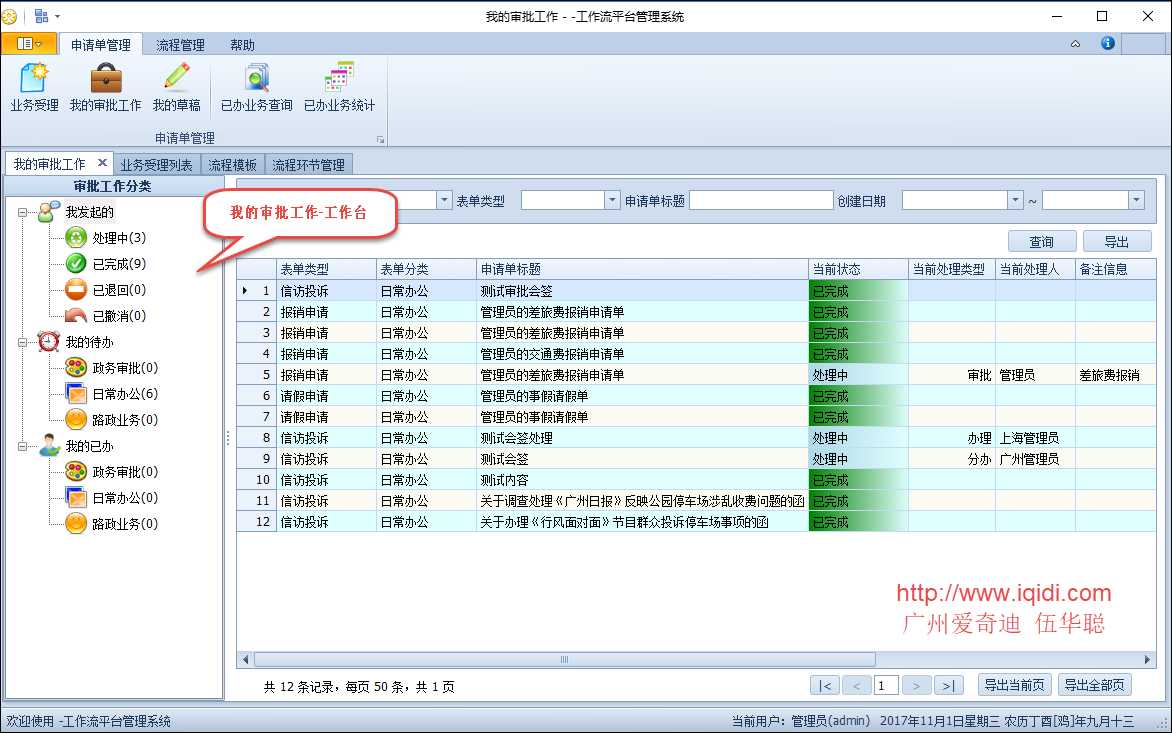Sort by 当前状态 column header
Image resolution: width=1172 pixels, height=733 pixels.
[858, 269]
